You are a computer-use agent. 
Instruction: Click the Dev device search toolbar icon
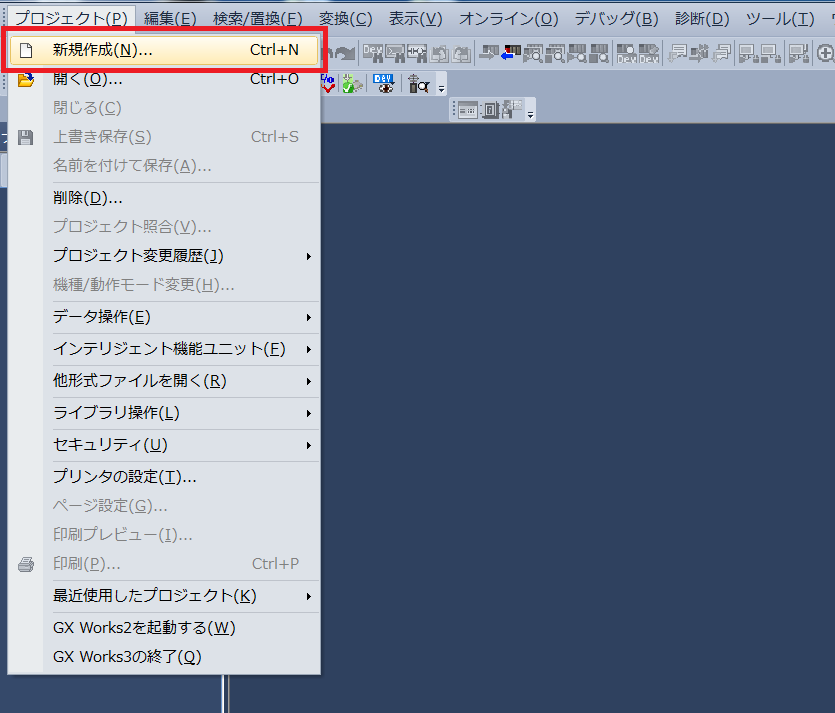click(x=373, y=53)
